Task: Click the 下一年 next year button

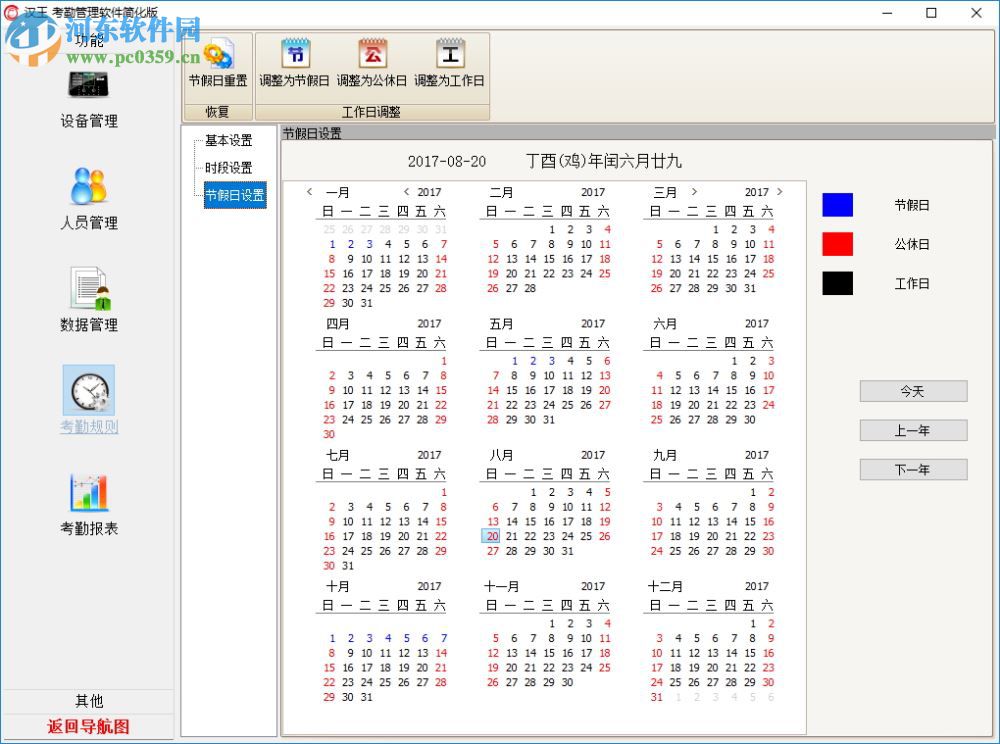Action: (x=912, y=469)
